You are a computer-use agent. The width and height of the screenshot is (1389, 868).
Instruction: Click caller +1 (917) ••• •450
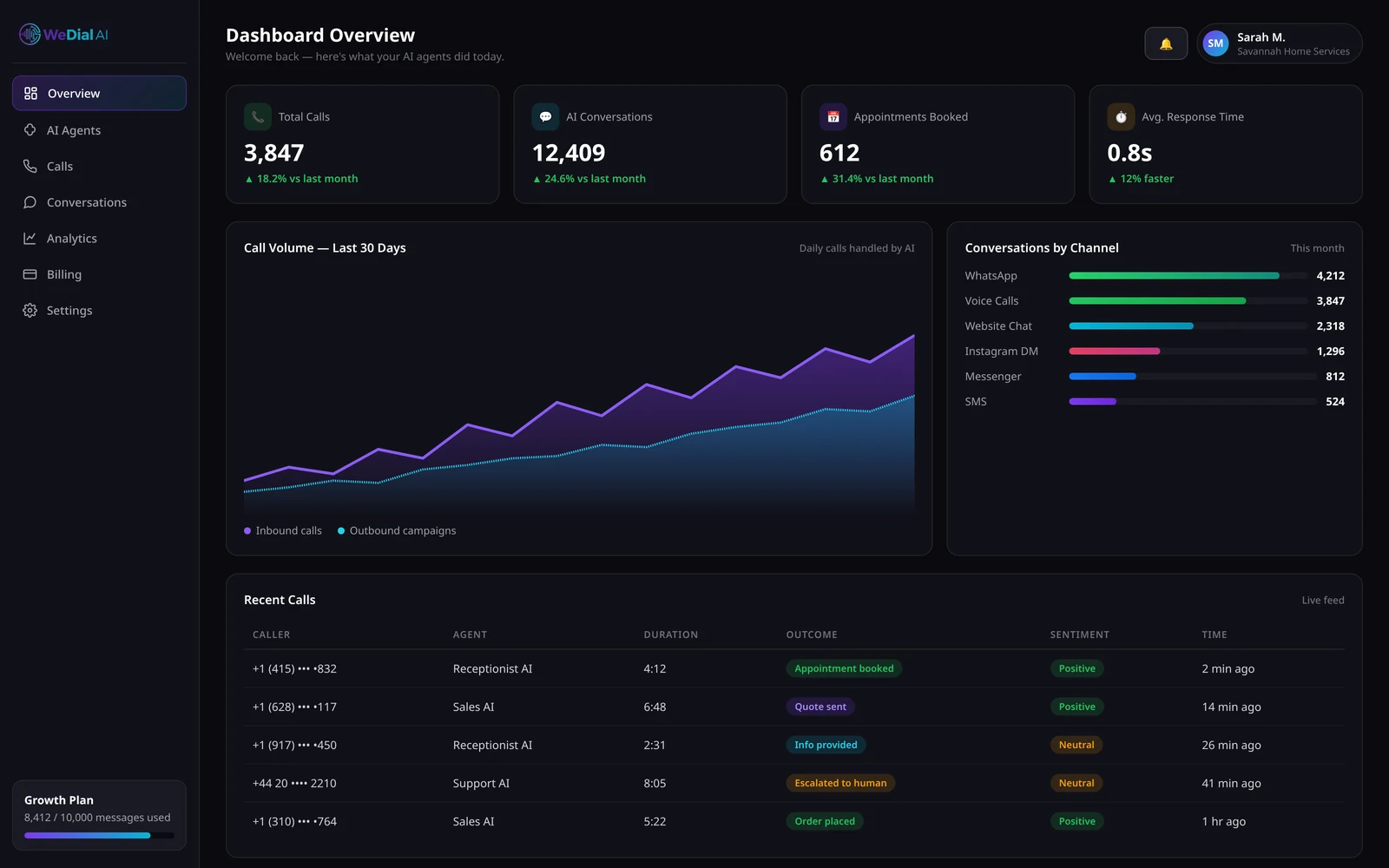tap(294, 745)
